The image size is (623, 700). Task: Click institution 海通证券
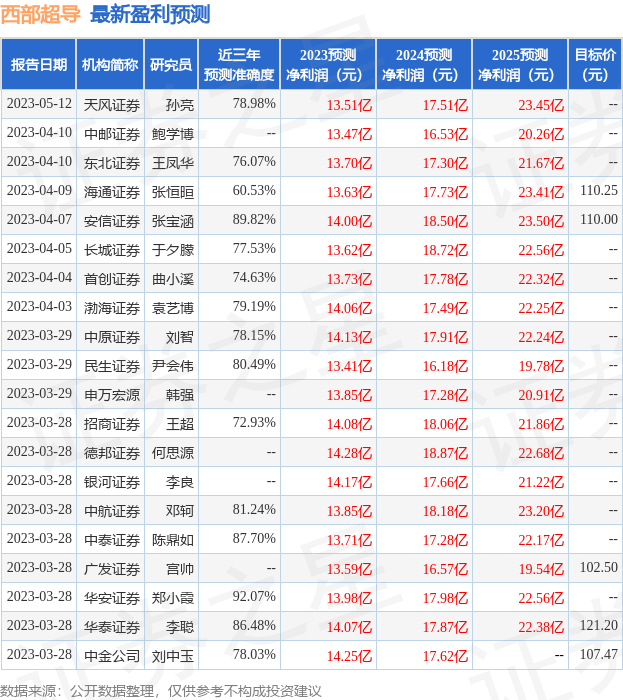pyautogui.click(x=112, y=192)
